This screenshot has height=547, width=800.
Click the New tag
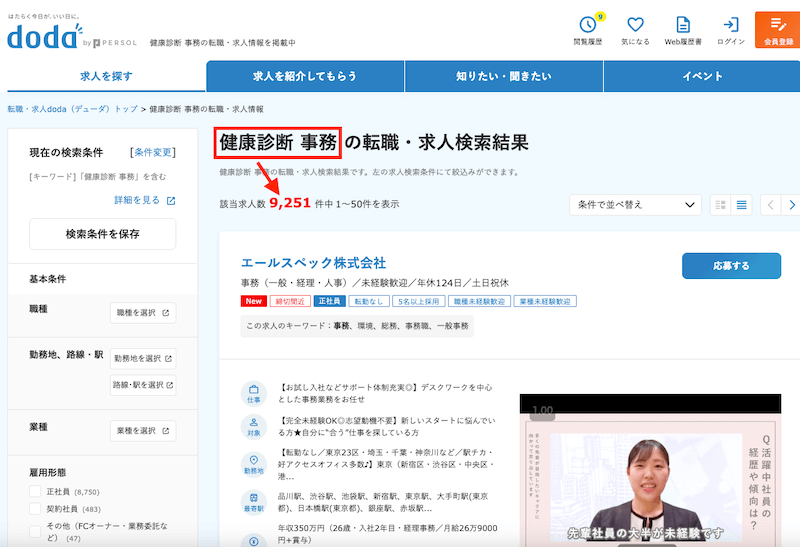(254, 301)
